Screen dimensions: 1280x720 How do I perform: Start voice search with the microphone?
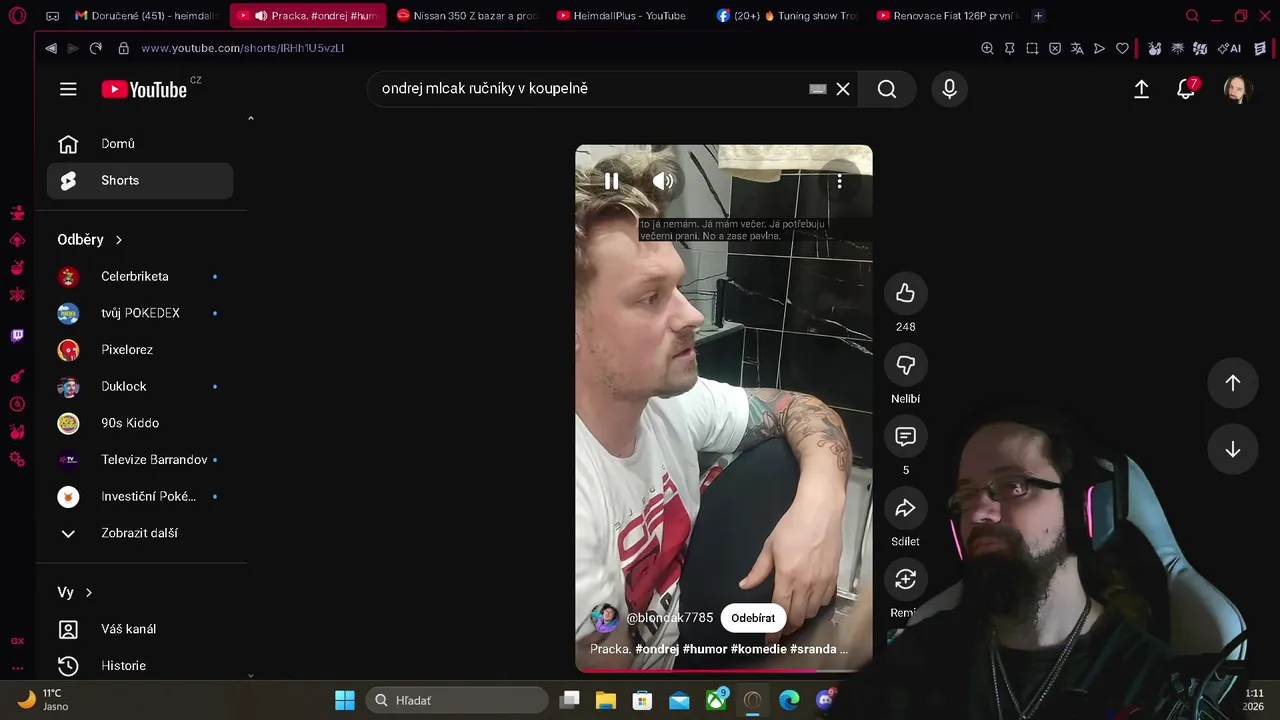(950, 89)
